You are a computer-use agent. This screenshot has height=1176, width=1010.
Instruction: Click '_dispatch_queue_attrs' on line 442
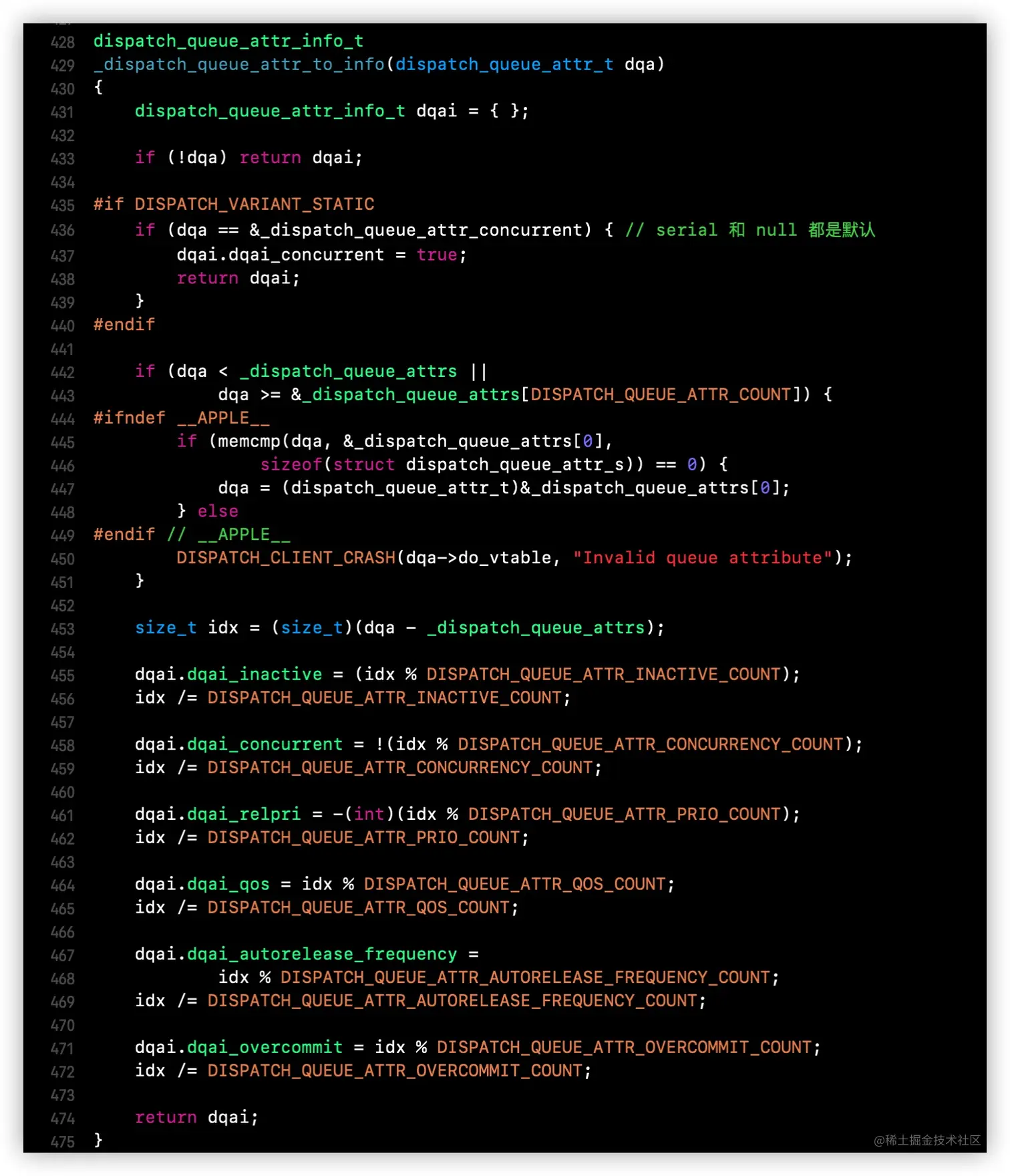348,372
